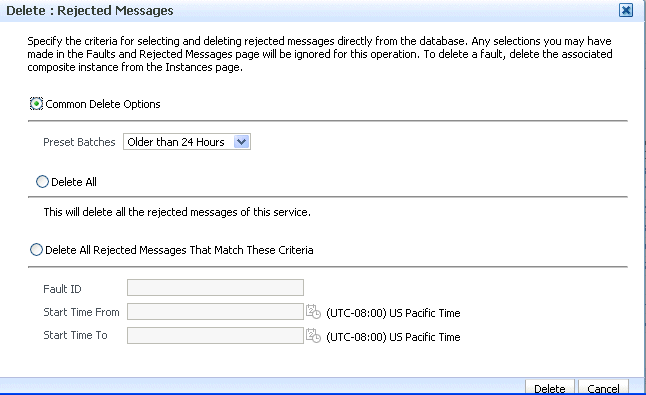Click the US Pacific Time text beside Start Time To

click(393, 337)
